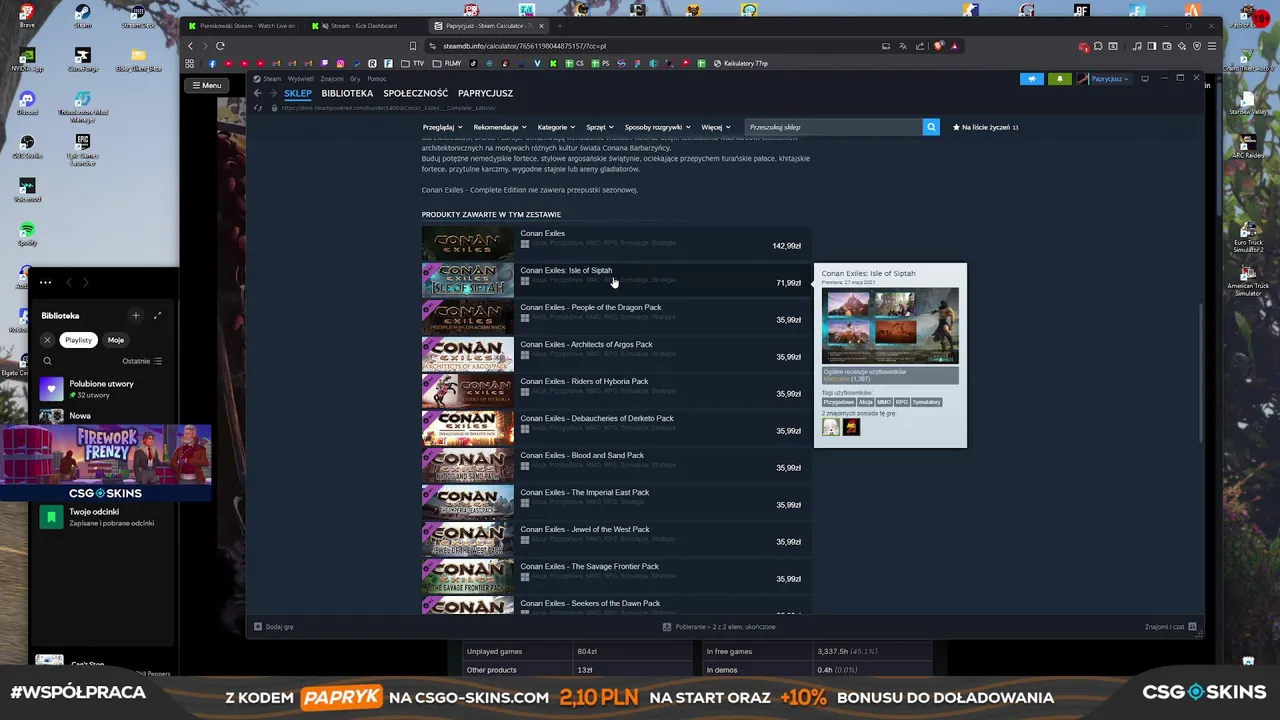Expand the Przeglądaj dropdown
The height and width of the screenshot is (720, 1280).
pos(442,127)
